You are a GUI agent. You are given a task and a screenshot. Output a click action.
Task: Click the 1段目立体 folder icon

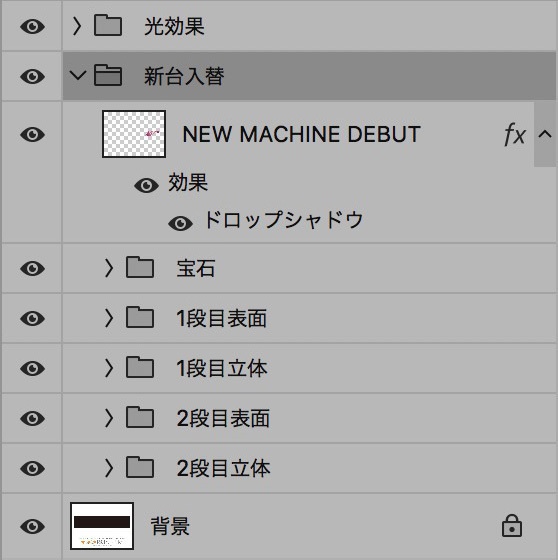click(140, 367)
